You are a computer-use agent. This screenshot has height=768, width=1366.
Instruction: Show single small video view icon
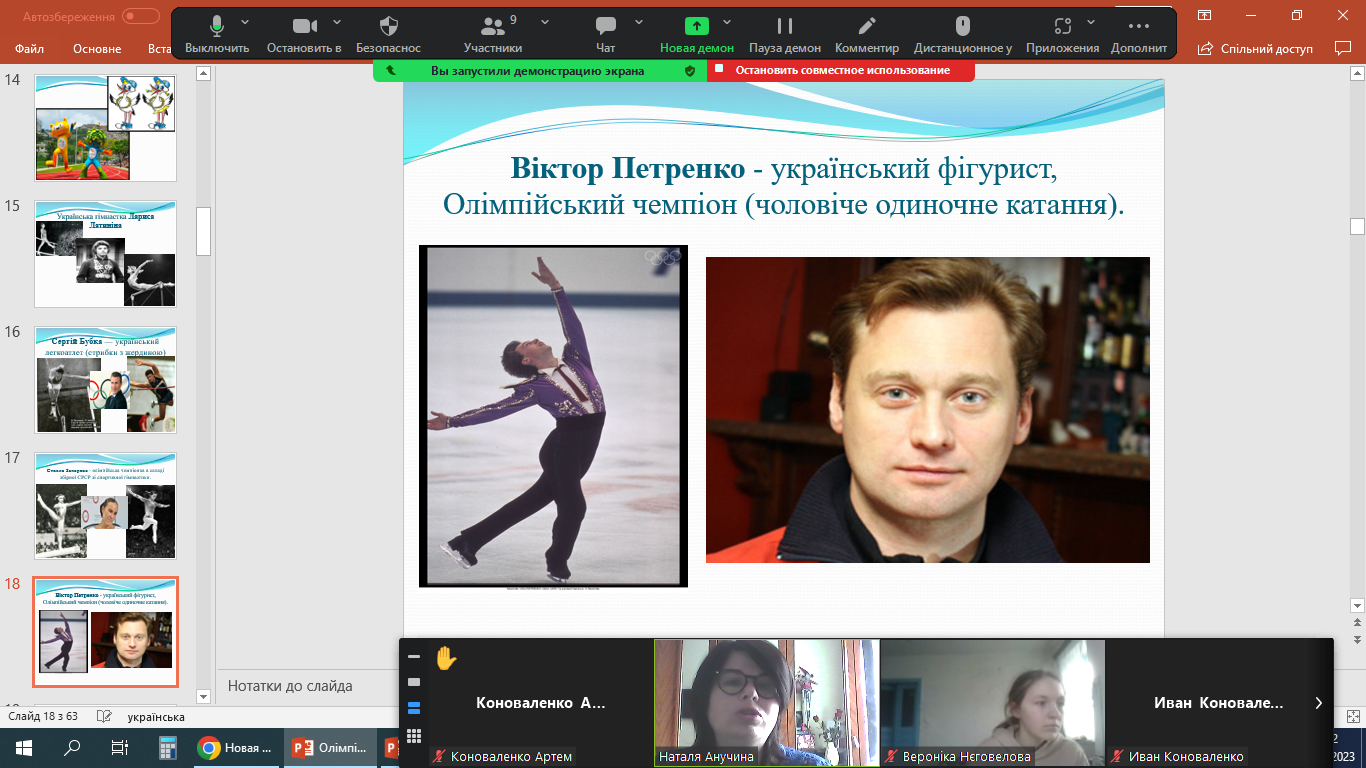[x=414, y=682]
